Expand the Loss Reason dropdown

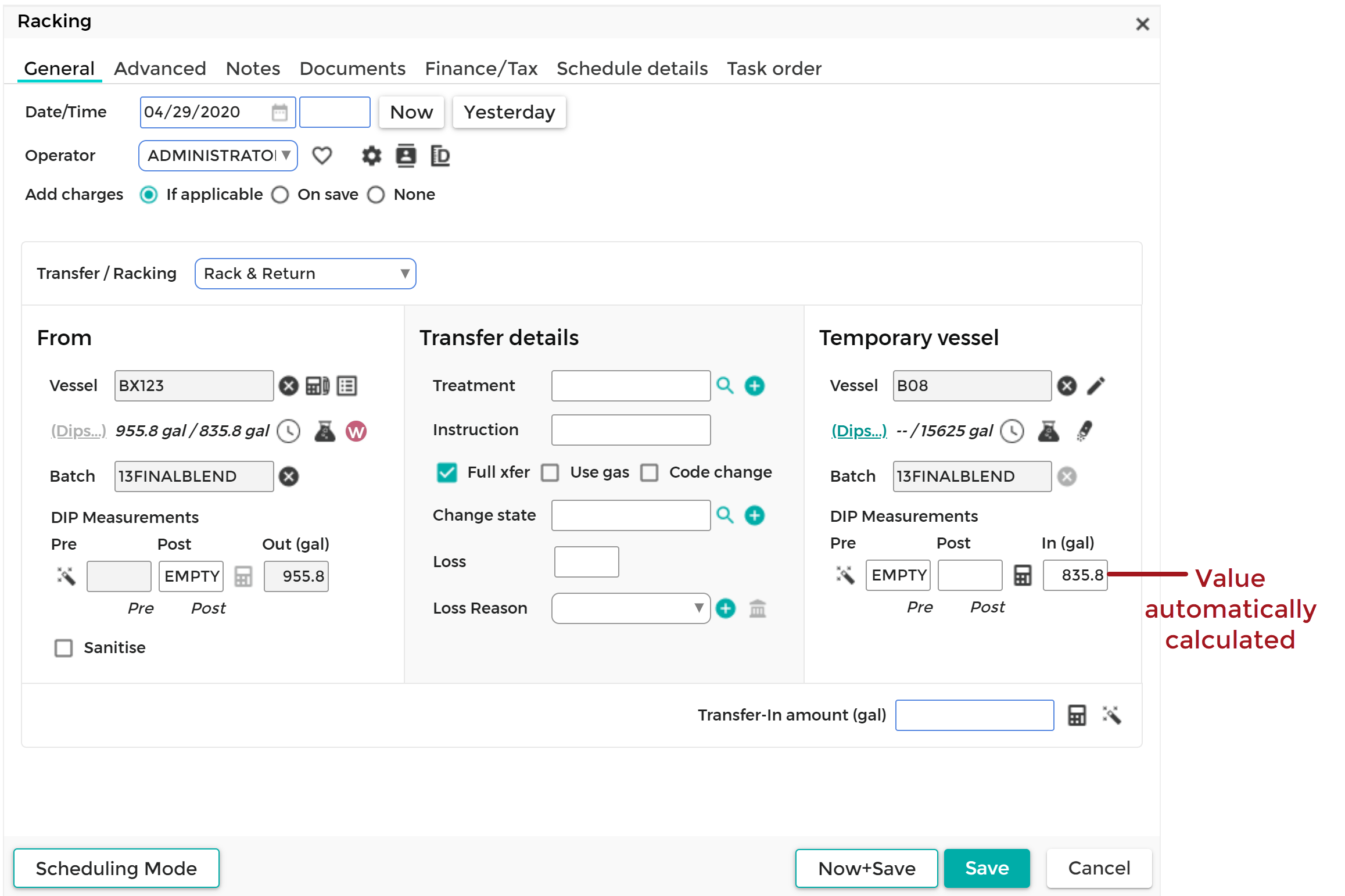(630, 608)
